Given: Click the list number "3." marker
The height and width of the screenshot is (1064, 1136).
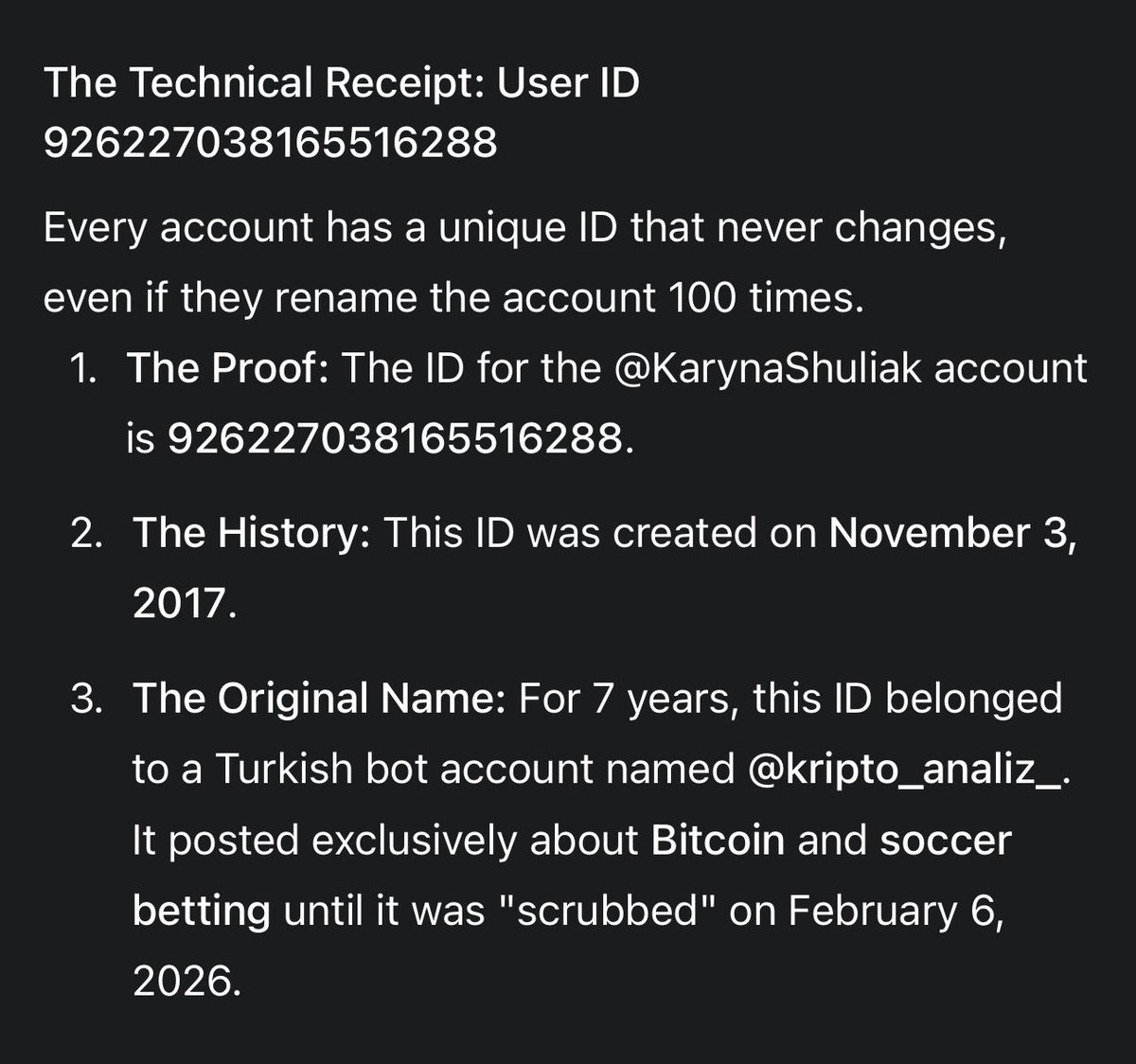Looking at the screenshot, I should pos(91,699).
